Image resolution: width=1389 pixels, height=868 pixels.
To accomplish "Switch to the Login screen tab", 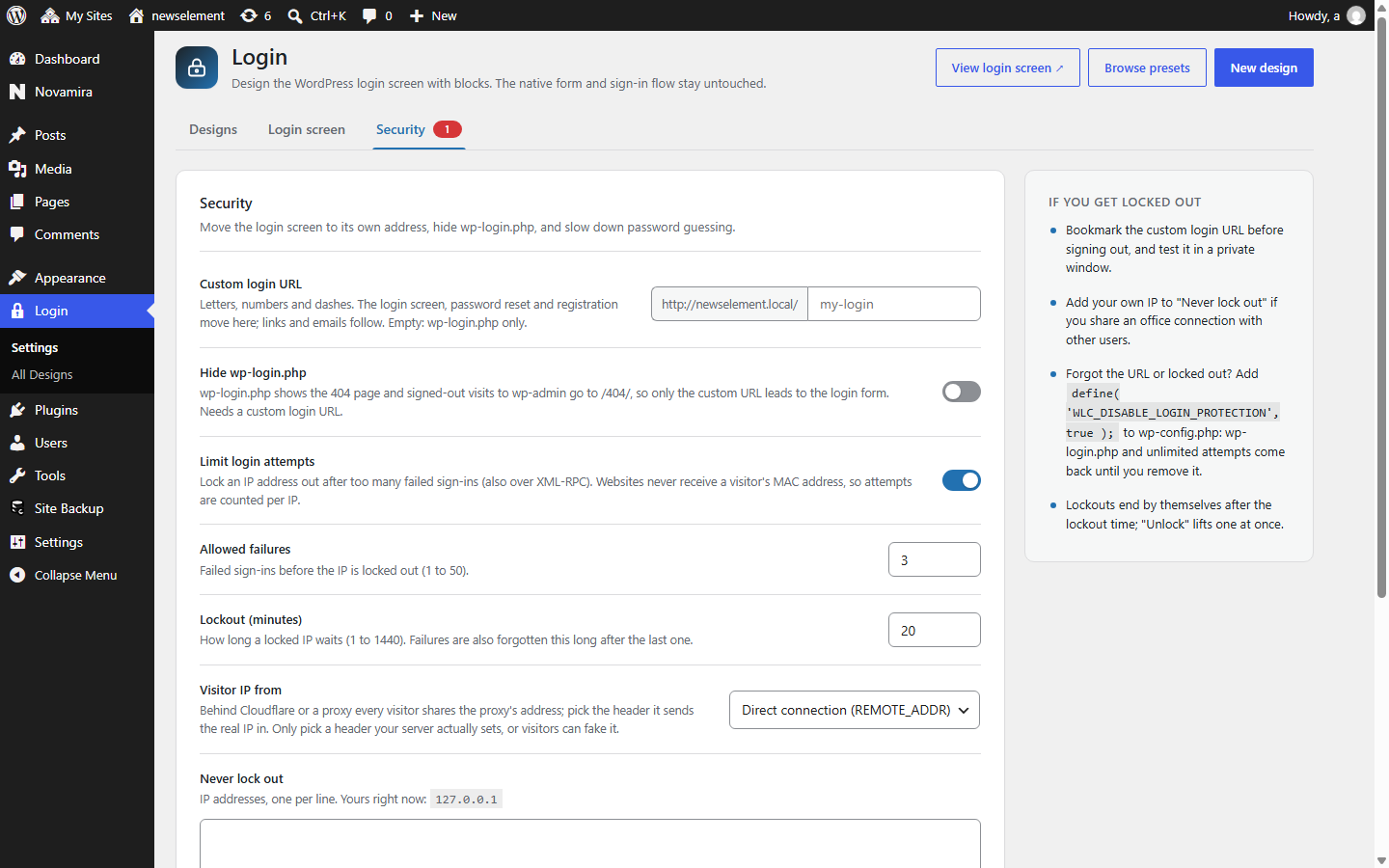I will [307, 129].
